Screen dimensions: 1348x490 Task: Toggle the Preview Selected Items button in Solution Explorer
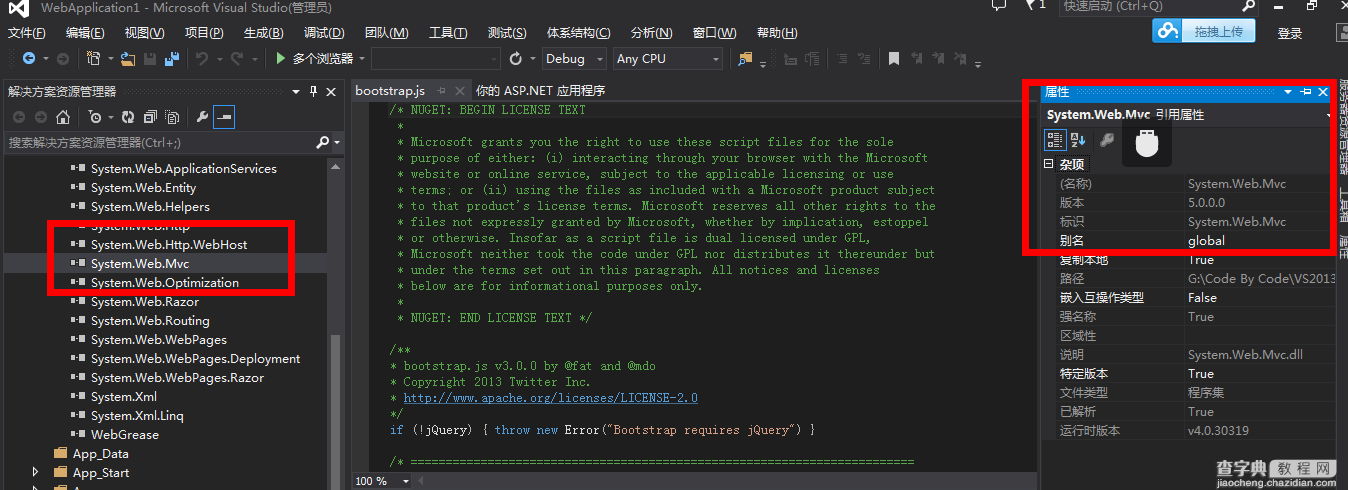click(224, 117)
